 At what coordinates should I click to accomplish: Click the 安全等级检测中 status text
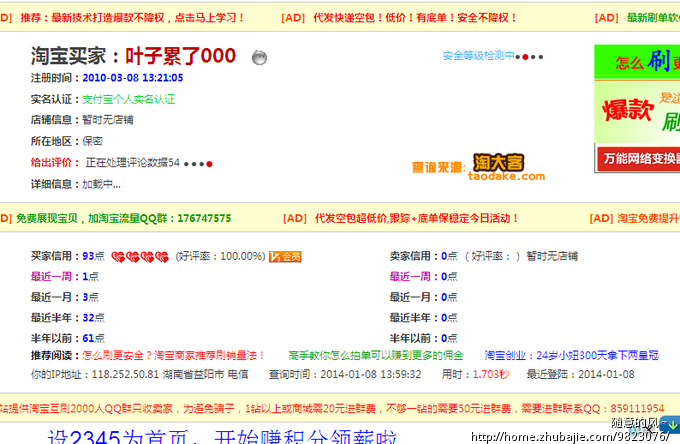pos(478,56)
